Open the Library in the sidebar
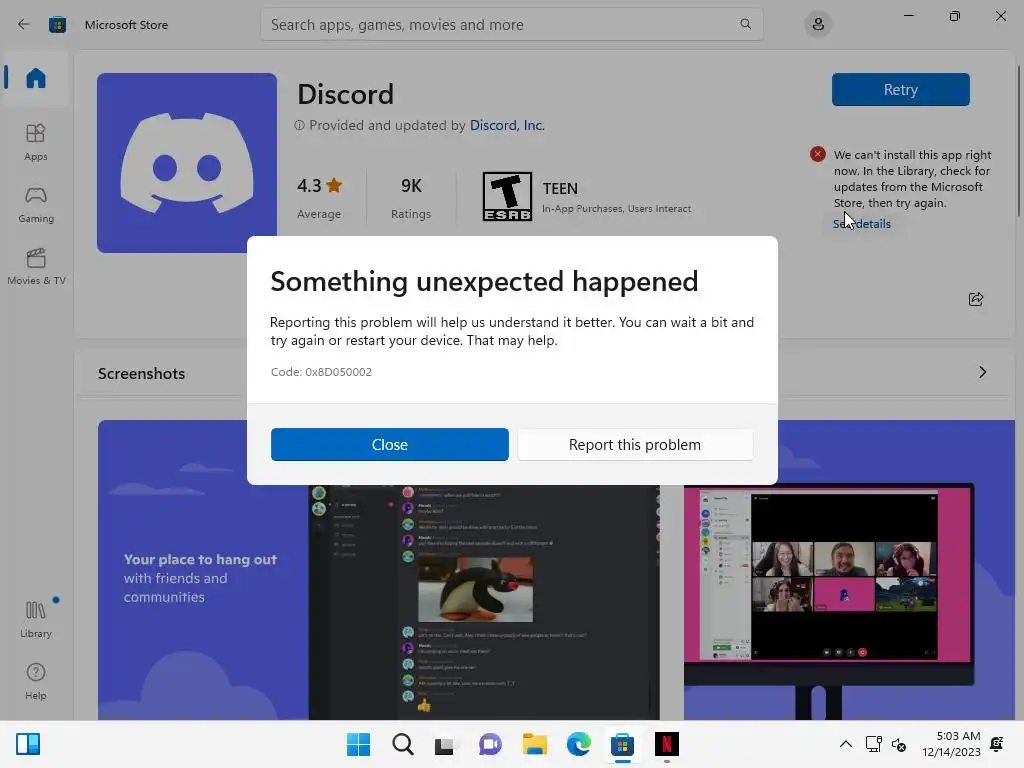Viewport: 1024px width, 768px height. click(x=36, y=619)
